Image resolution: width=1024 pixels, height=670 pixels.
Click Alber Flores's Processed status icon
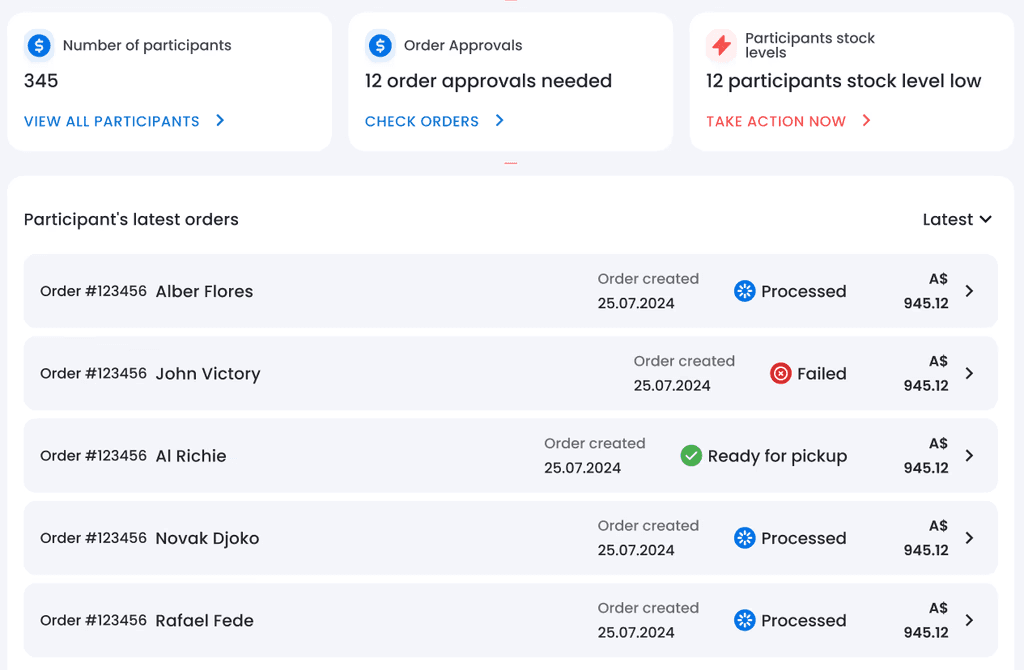tap(744, 291)
